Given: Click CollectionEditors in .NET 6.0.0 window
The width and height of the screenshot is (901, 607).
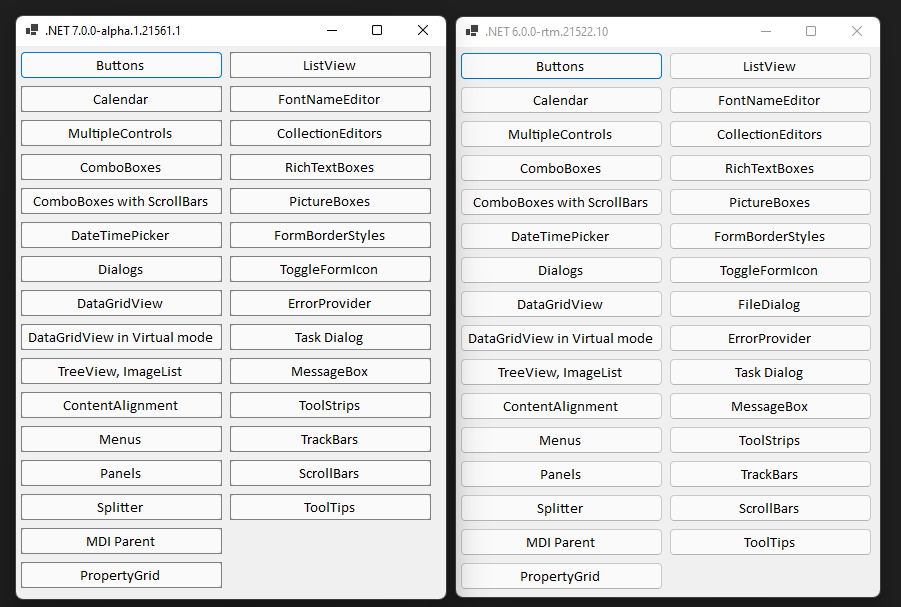Looking at the screenshot, I should pyautogui.click(x=771, y=134).
